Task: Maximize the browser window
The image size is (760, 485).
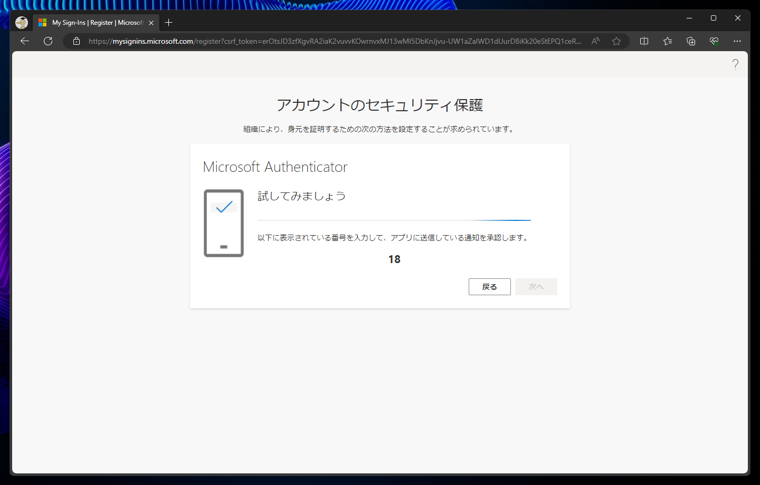Action: (713, 18)
